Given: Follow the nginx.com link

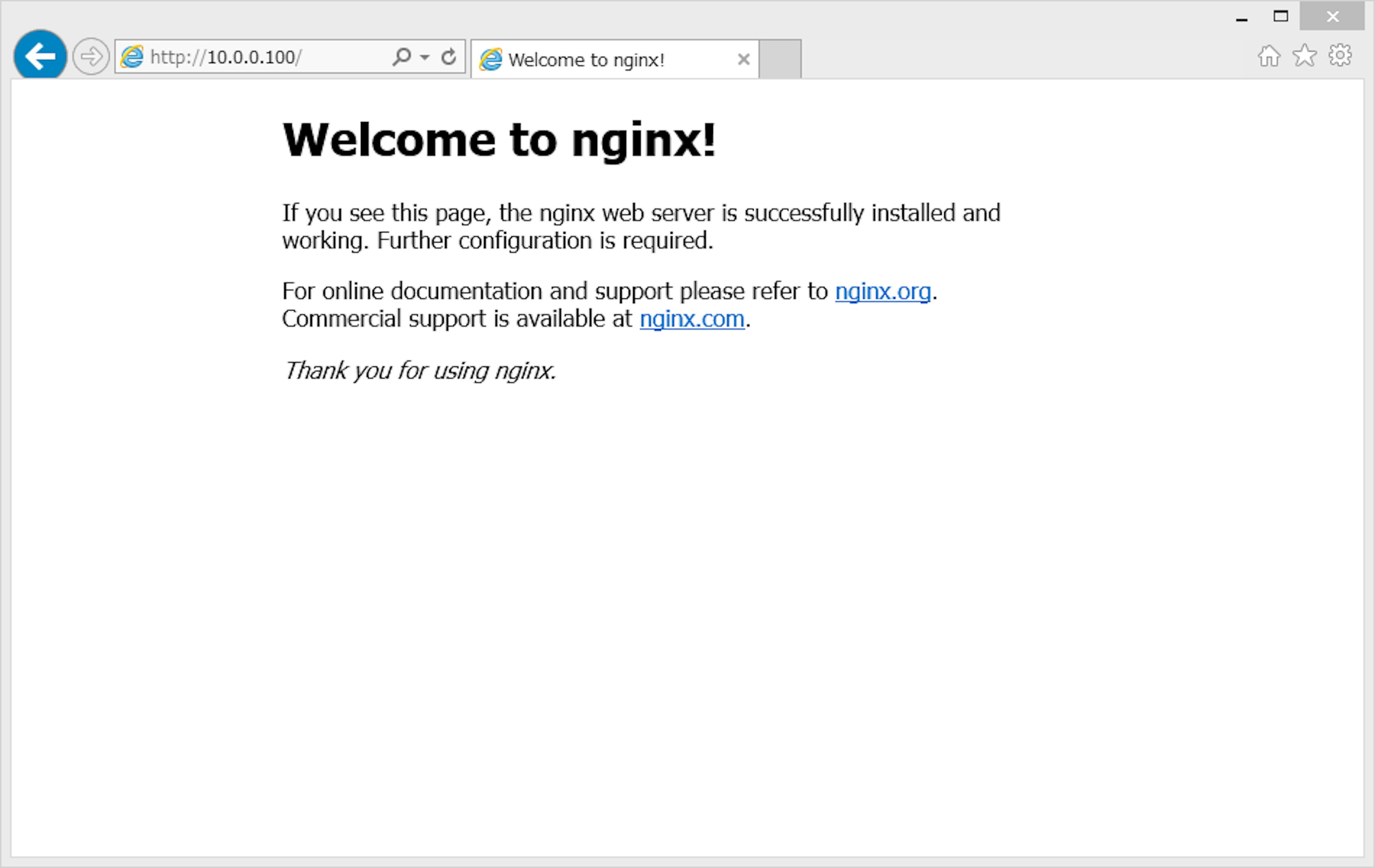Looking at the screenshot, I should pyautogui.click(x=692, y=319).
